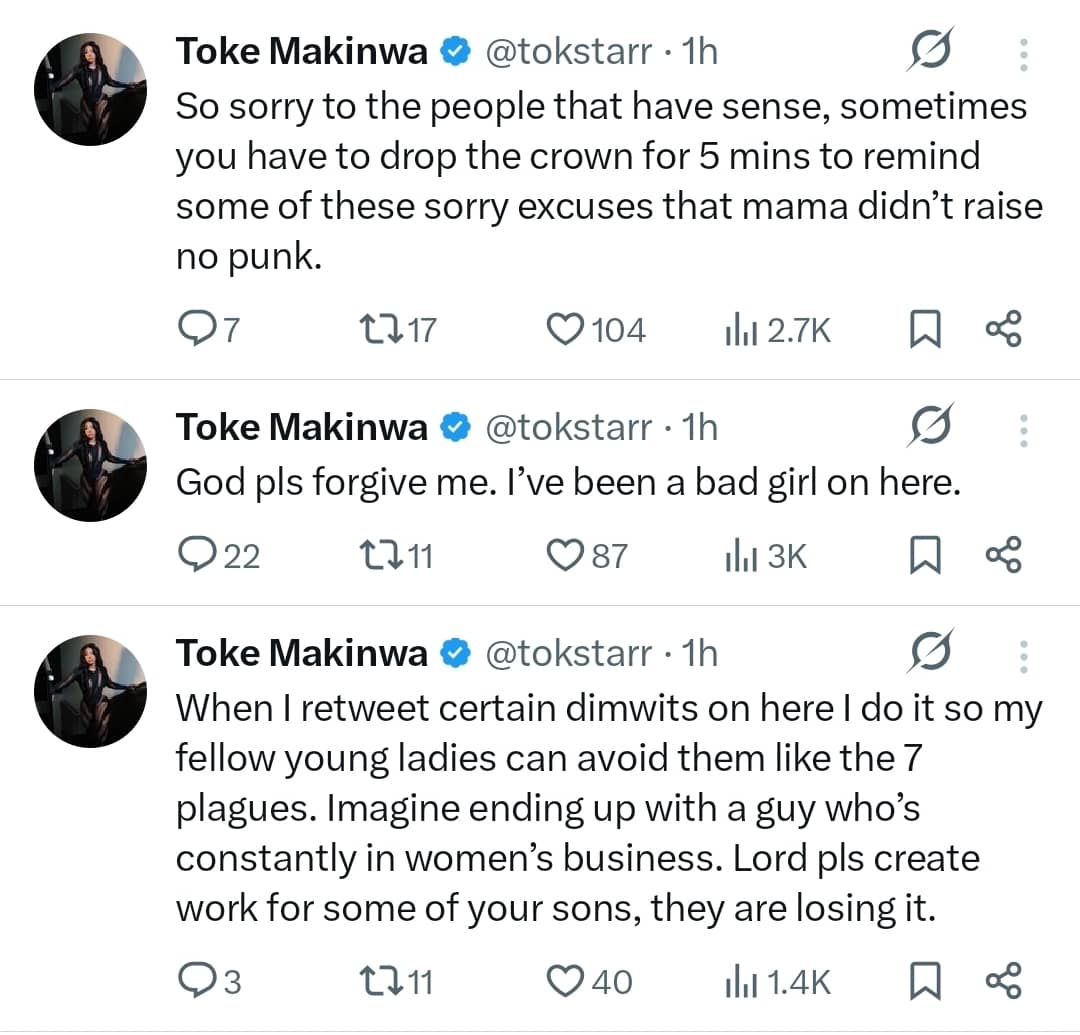The width and height of the screenshot is (1080, 1035).
Task: Open Toke Makinwa's profile name link
Action: [x=302, y=50]
